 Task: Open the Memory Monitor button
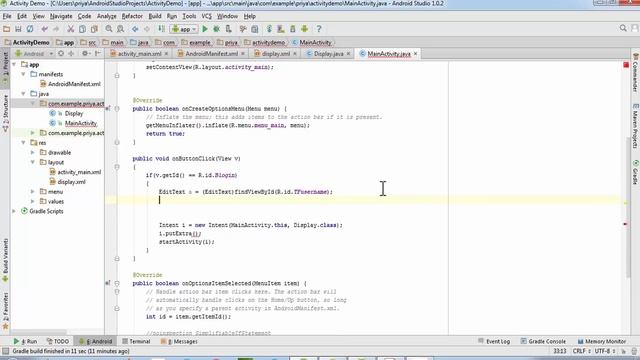[602, 341]
